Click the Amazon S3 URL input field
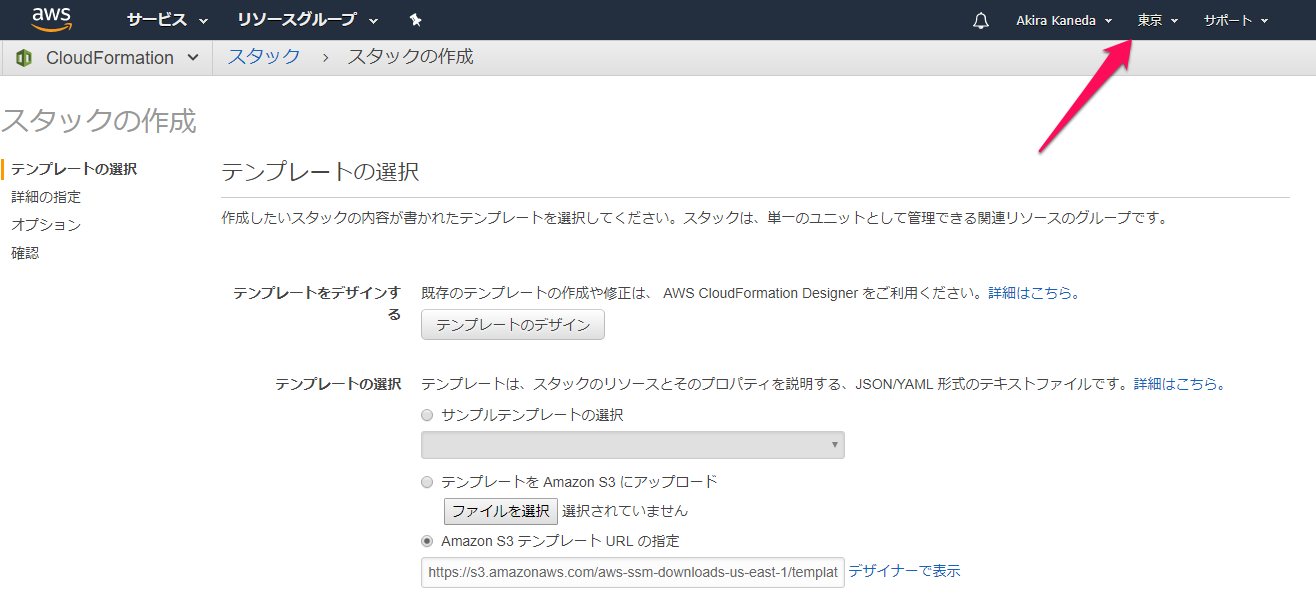The width and height of the screenshot is (1316, 608). [632, 571]
